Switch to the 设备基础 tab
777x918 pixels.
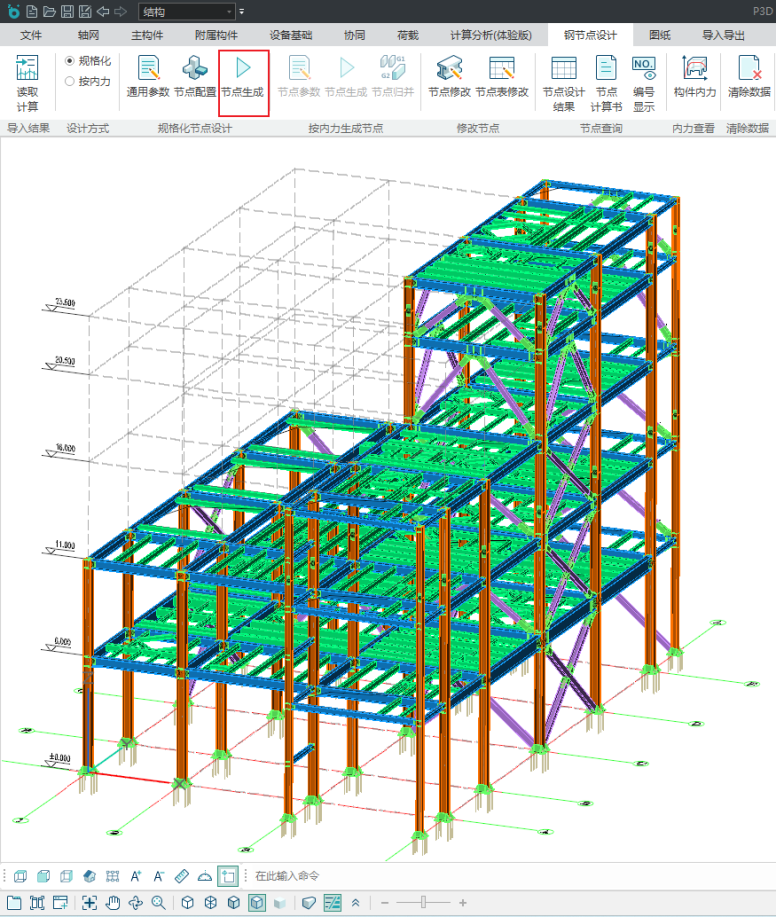pos(290,35)
